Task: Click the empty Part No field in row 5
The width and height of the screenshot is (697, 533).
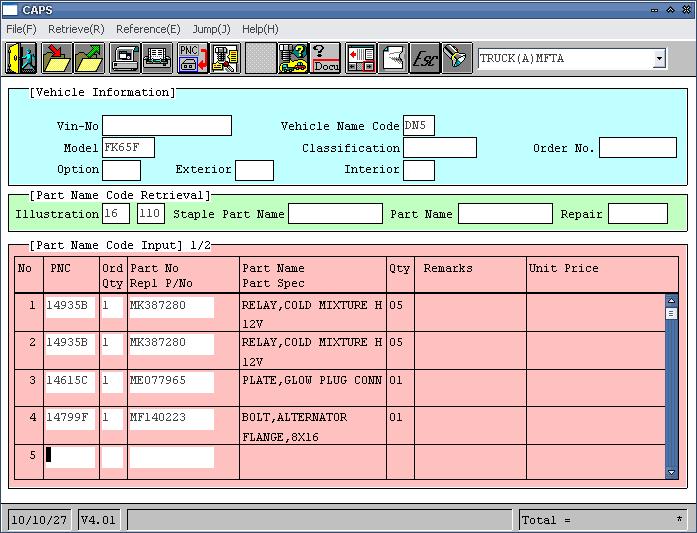Action: [171, 457]
